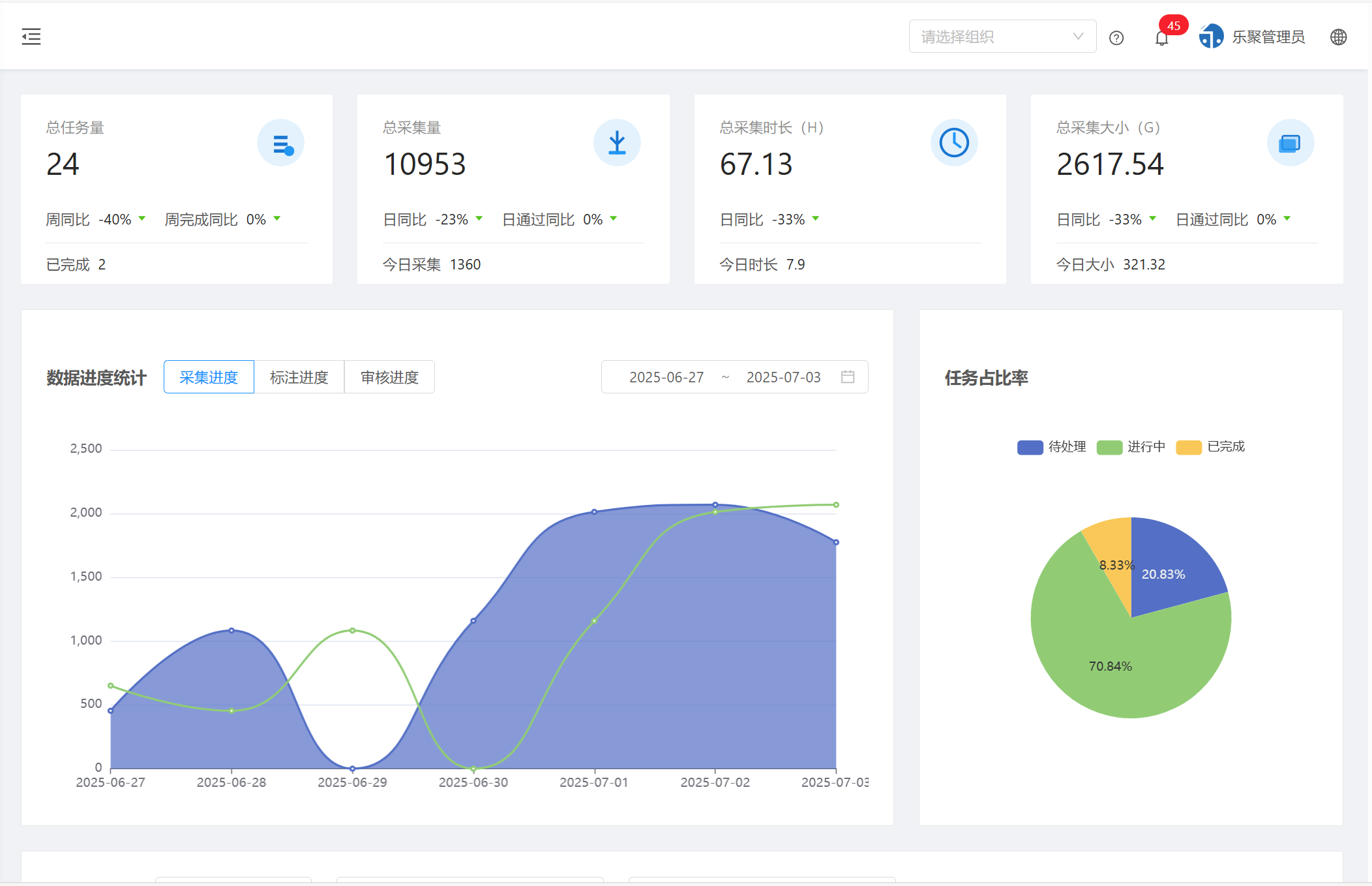1372x886 pixels.
Task: Open start date 2025-06-27 picker
Action: tap(666, 377)
